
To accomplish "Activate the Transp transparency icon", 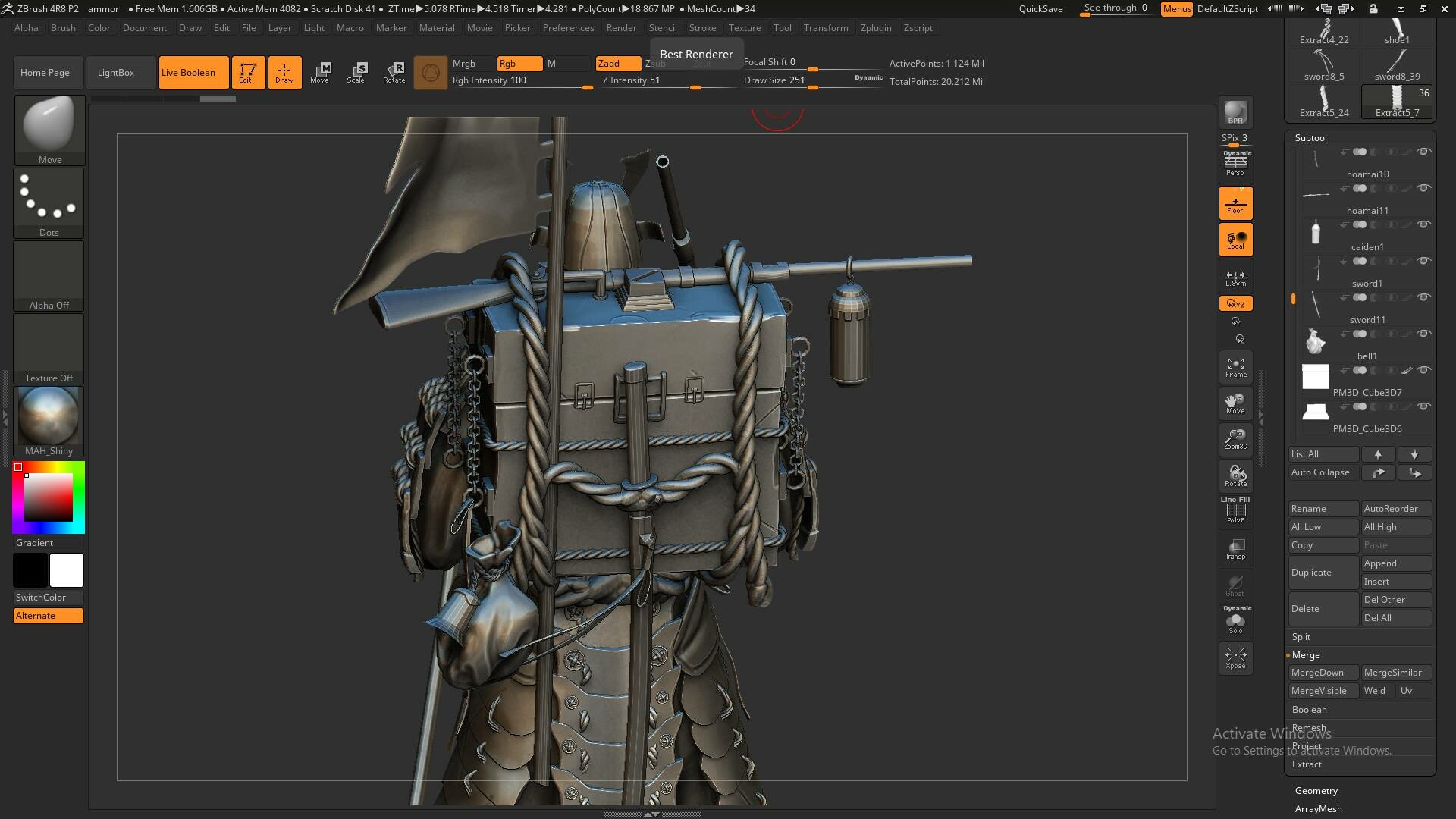I will tap(1235, 549).
